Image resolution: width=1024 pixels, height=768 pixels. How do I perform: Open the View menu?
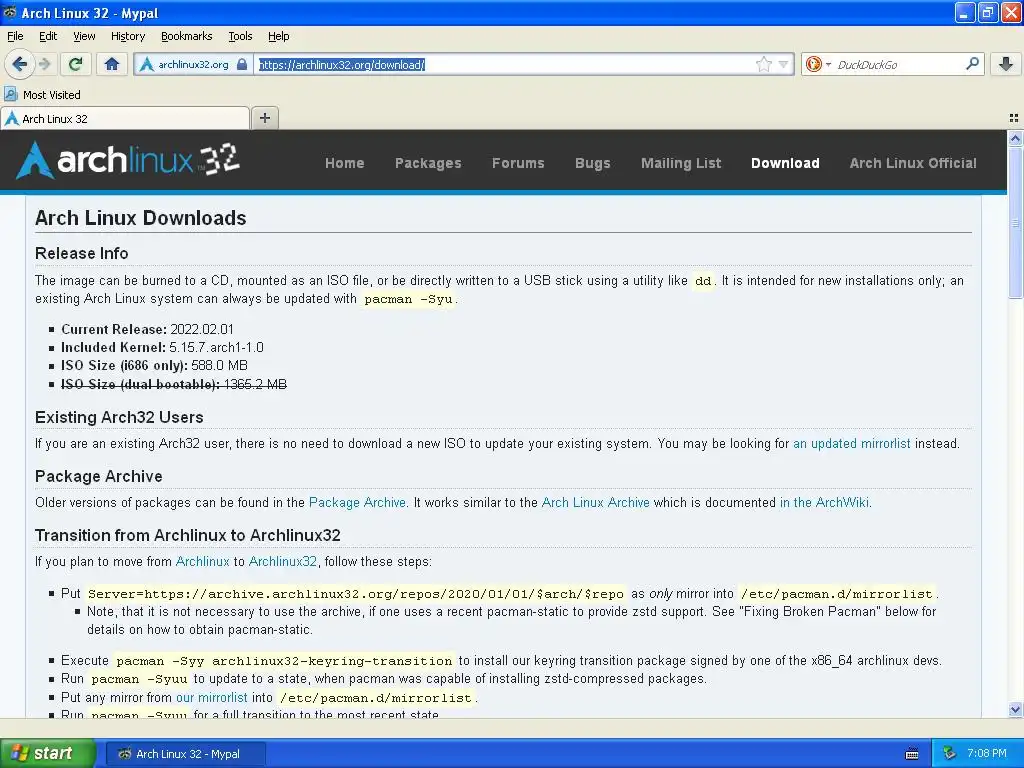tap(84, 36)
